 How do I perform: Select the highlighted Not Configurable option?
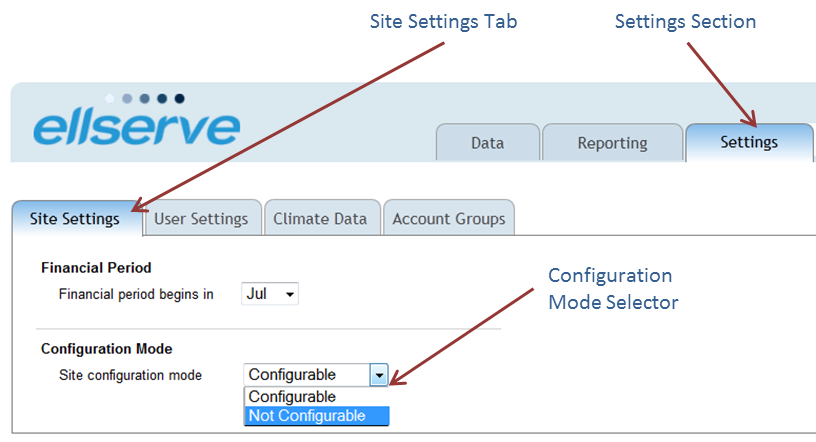(x=307, y=415)
